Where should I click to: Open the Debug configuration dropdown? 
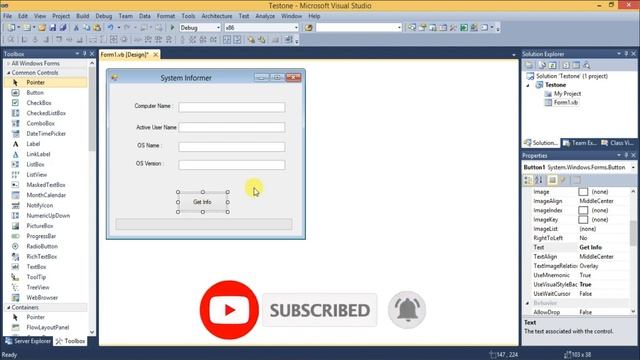pos(218,28)
